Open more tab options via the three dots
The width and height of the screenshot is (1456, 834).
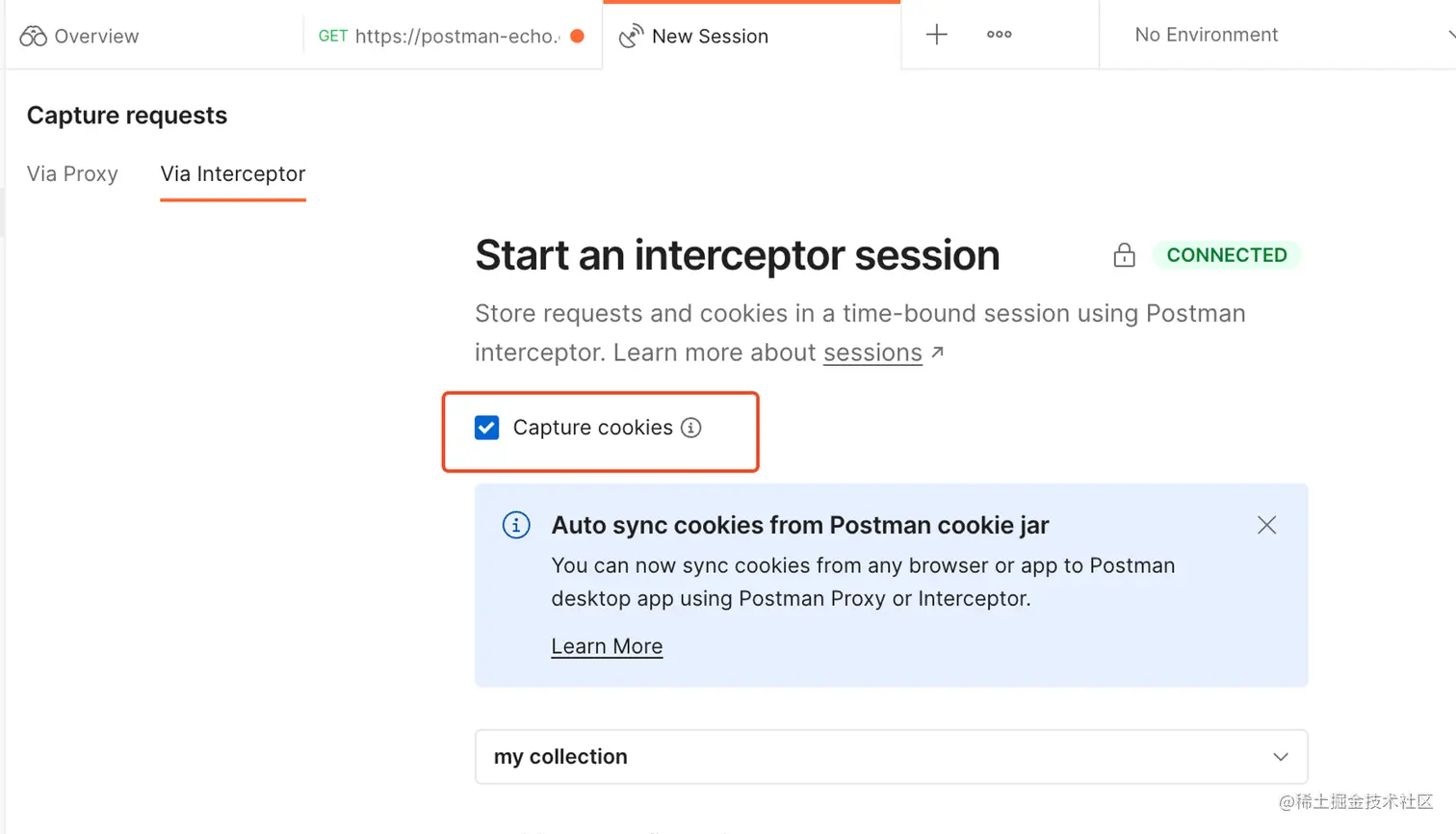click(x=999, y=35)
